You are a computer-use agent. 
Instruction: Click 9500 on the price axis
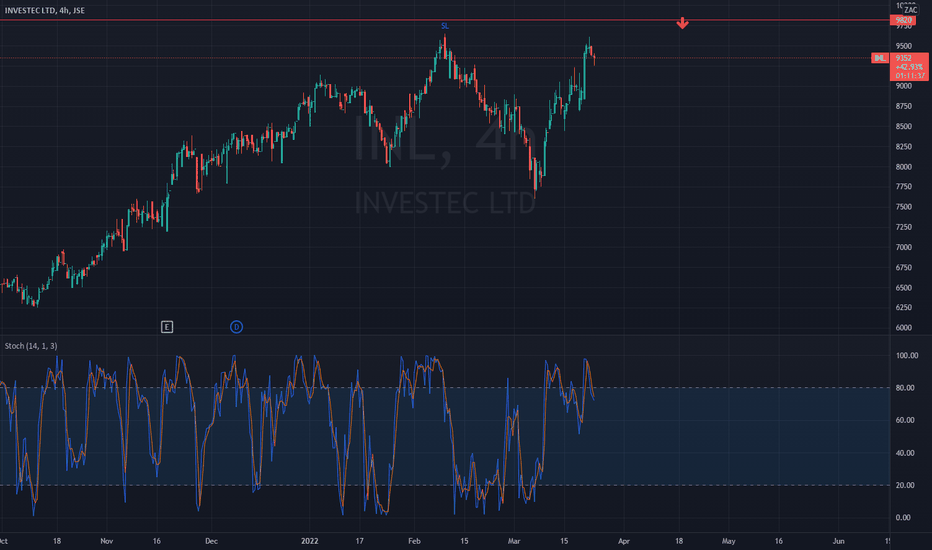click(903, 46)
